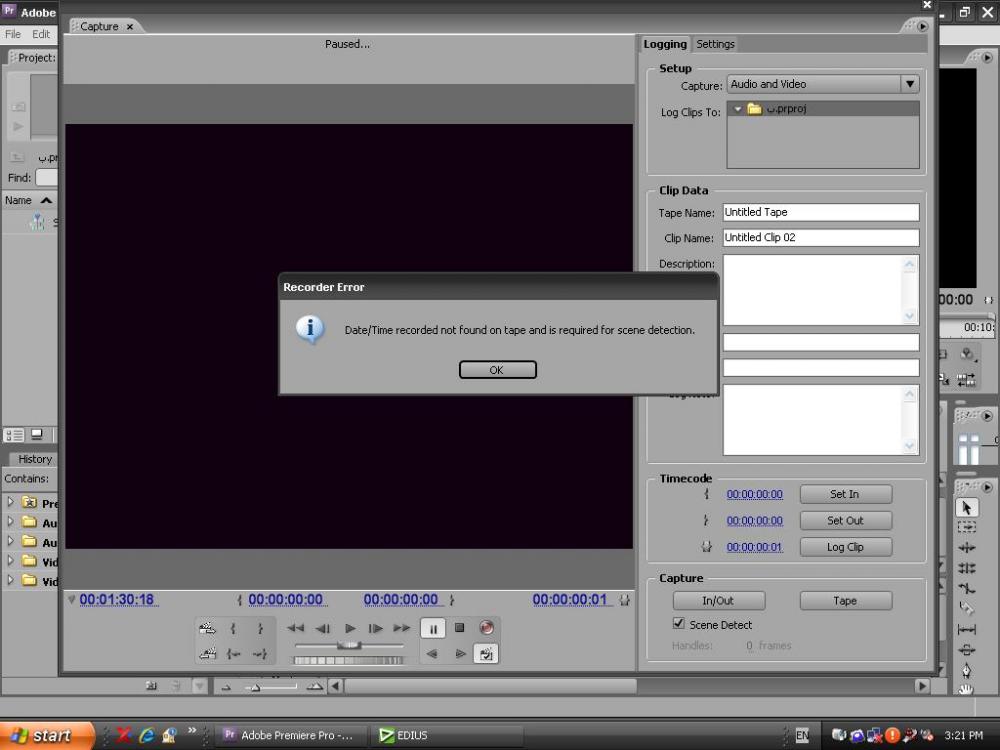
Task: Click the In/Out capture button
Action: (x=719, y=601)
